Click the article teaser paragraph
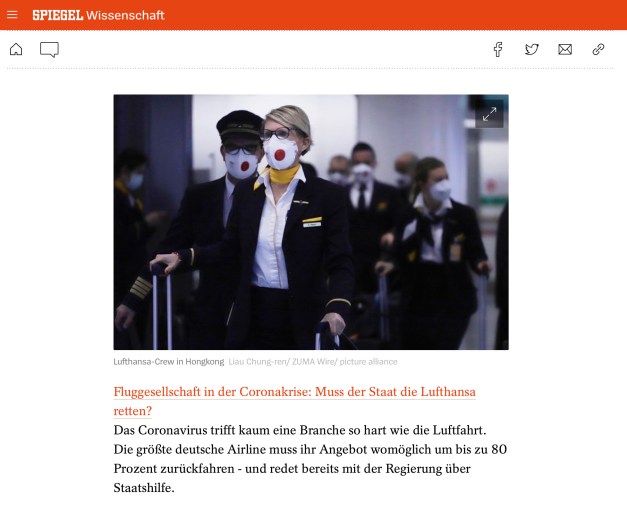 click(310, 459)
